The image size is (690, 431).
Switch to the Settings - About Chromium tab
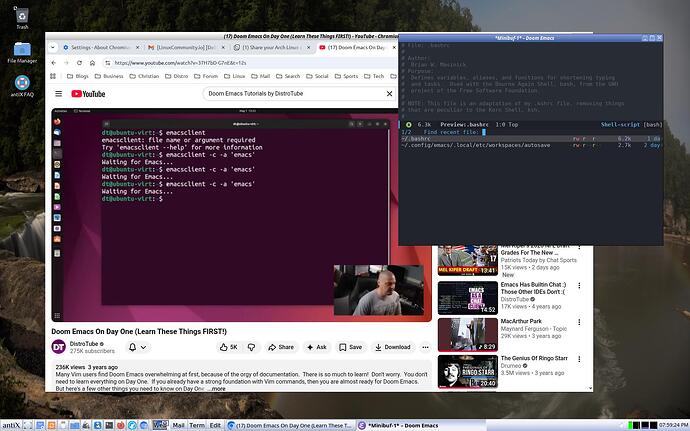point(101,47)
